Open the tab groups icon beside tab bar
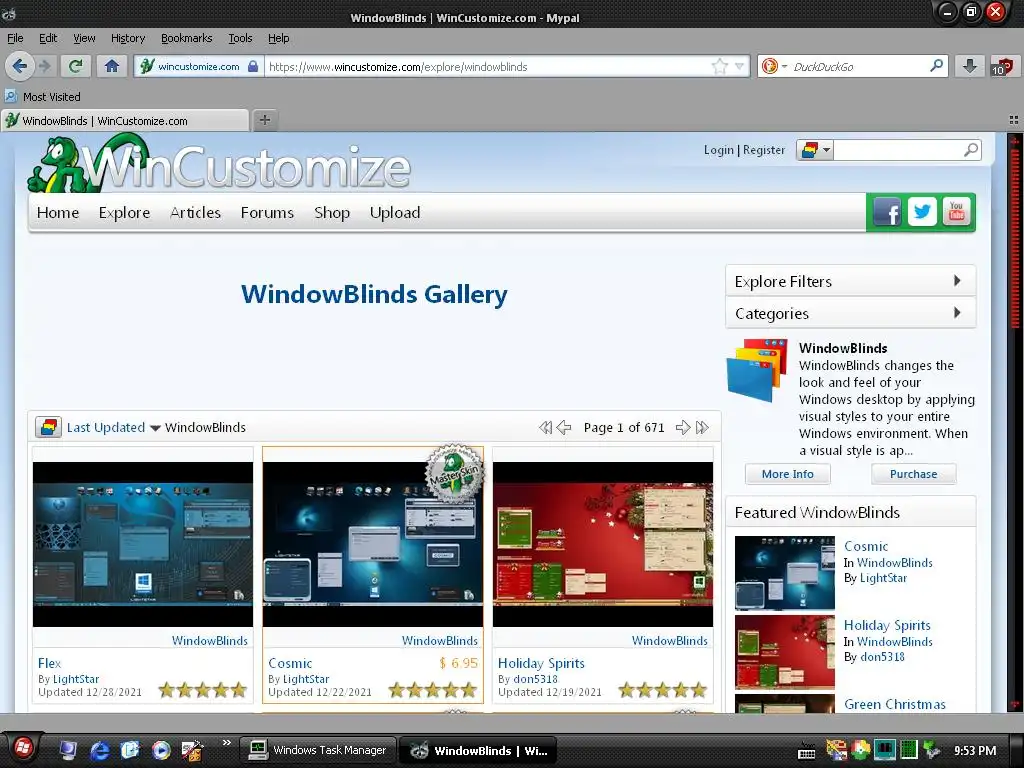Viewport: 1024px width, 768px height. [x=1014, y=120]
